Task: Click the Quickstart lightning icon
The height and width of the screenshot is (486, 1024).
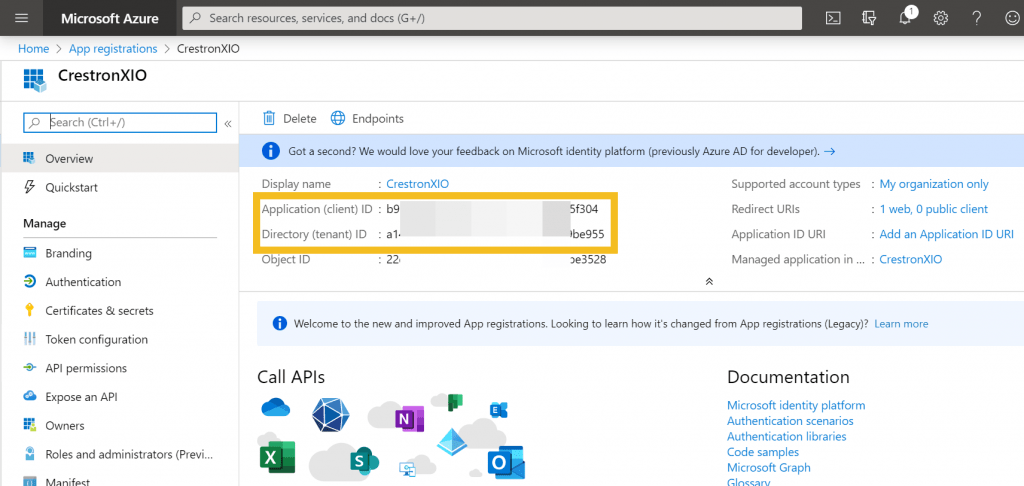Action: 29,187
